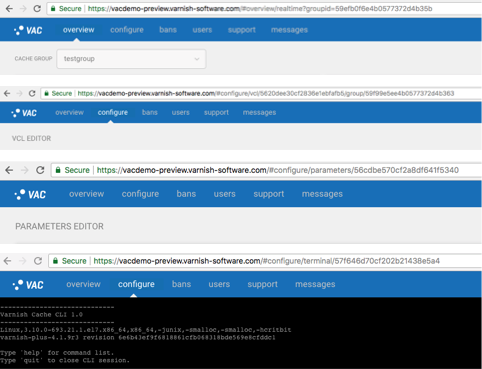The width and height of the screenshot is (482, 369).
Task: Click back arrow in the configure/vcl browser bar
Action: (x=7, y=93)
